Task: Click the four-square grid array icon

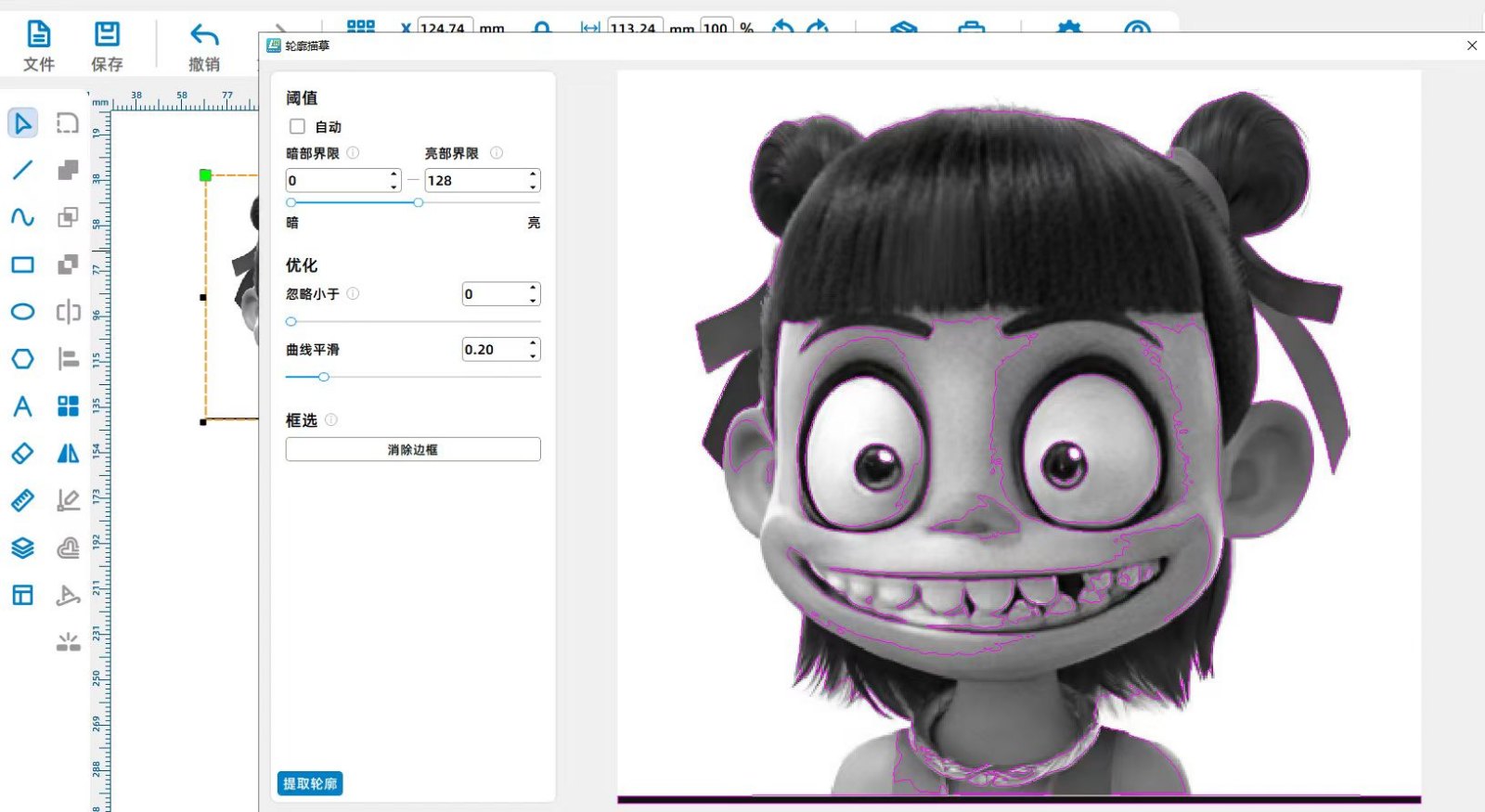Action: [68, 406]
